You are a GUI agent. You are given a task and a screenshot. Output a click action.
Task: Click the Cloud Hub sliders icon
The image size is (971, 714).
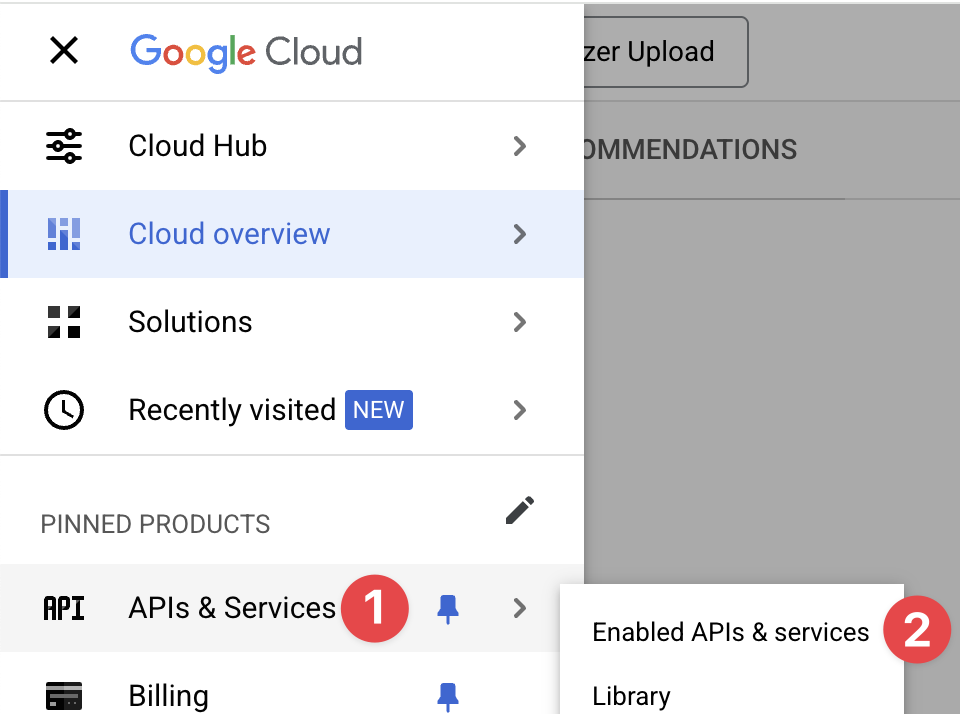click(64, 146)
